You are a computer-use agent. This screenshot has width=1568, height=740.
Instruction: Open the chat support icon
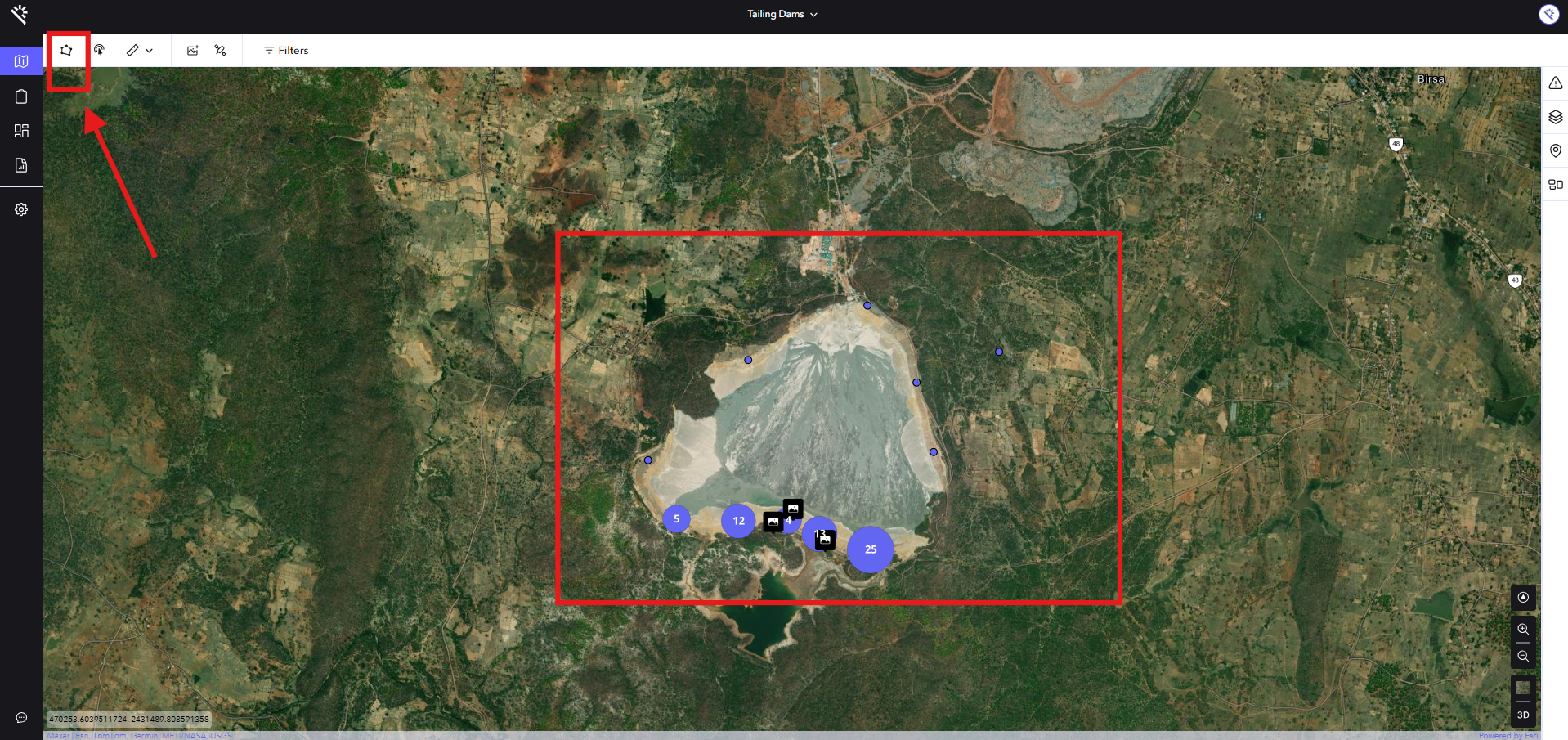21,718
